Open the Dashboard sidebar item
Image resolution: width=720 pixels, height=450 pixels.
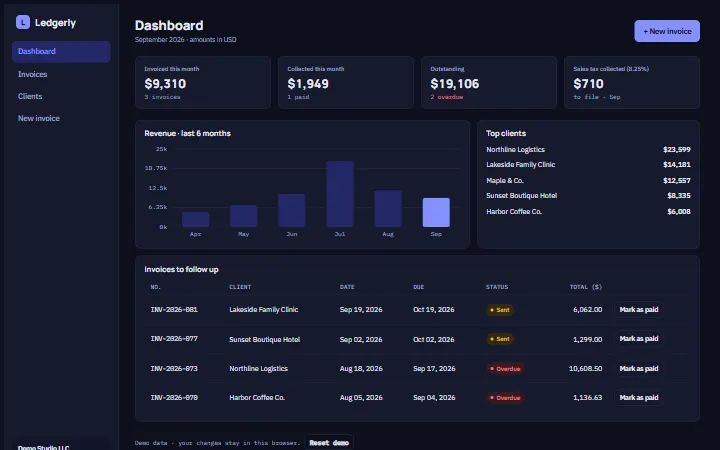tap(61, 51)
